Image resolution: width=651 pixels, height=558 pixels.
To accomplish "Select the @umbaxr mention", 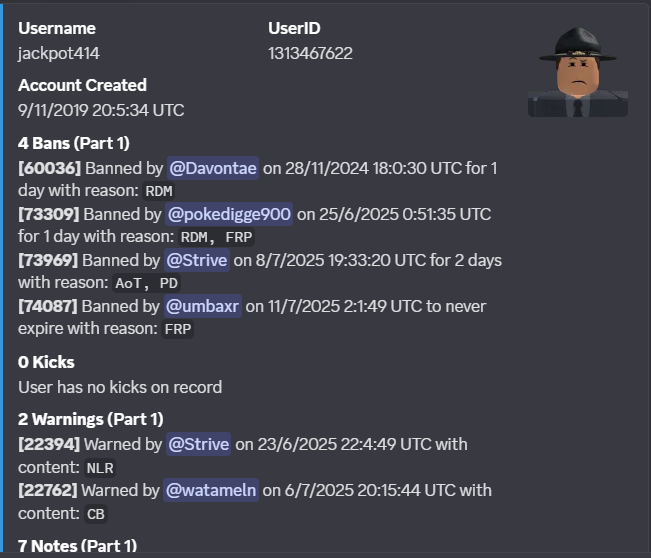I will pyautogui.click(x=203, y=306).
